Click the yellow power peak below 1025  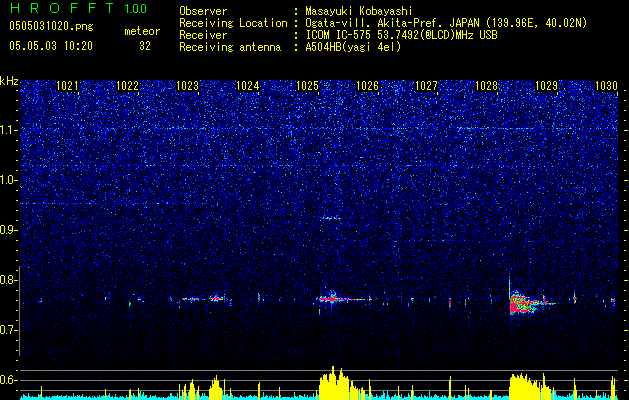coord(334,381)
